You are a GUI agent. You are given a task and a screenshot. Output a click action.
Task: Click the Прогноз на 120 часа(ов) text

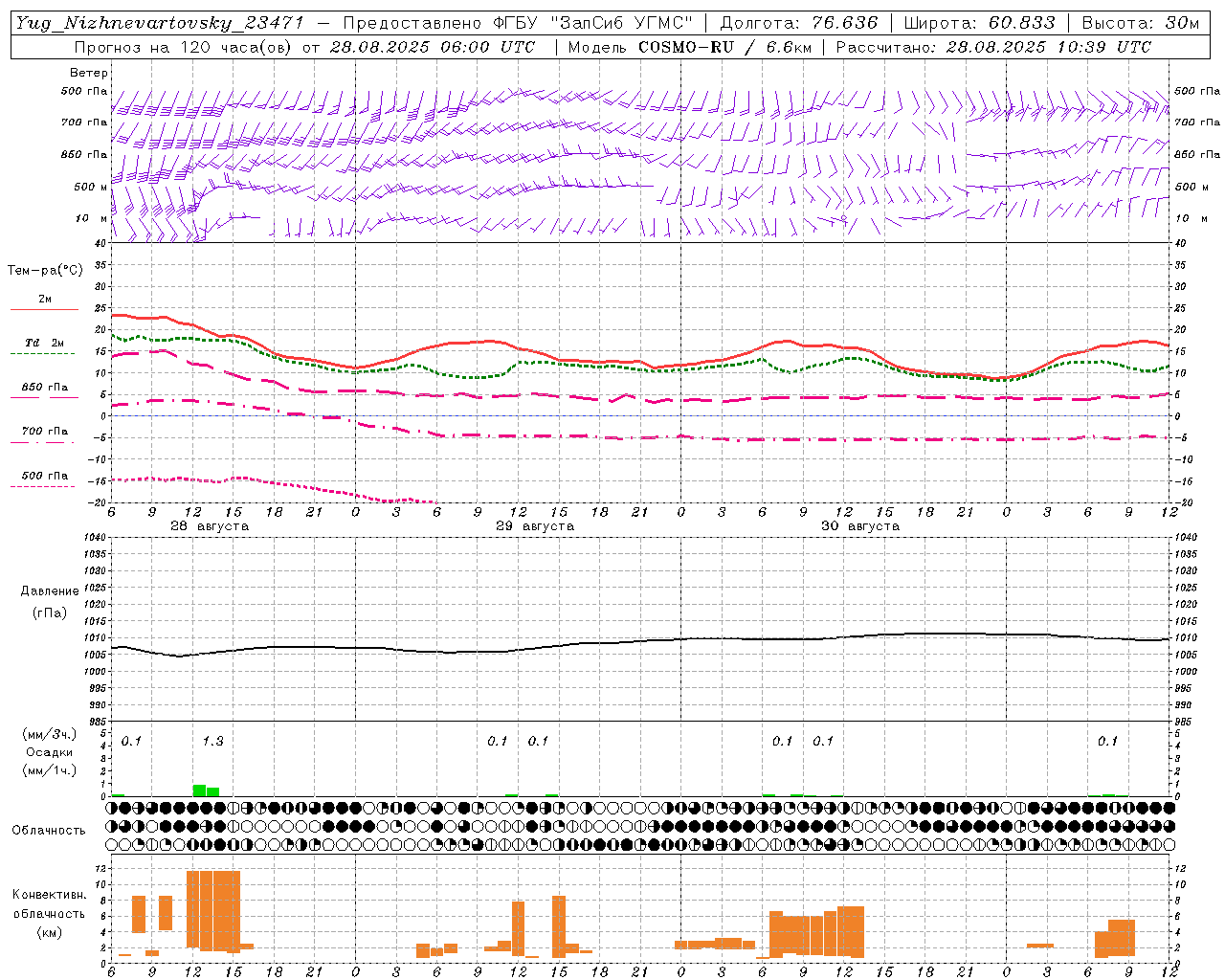(184, 47)
